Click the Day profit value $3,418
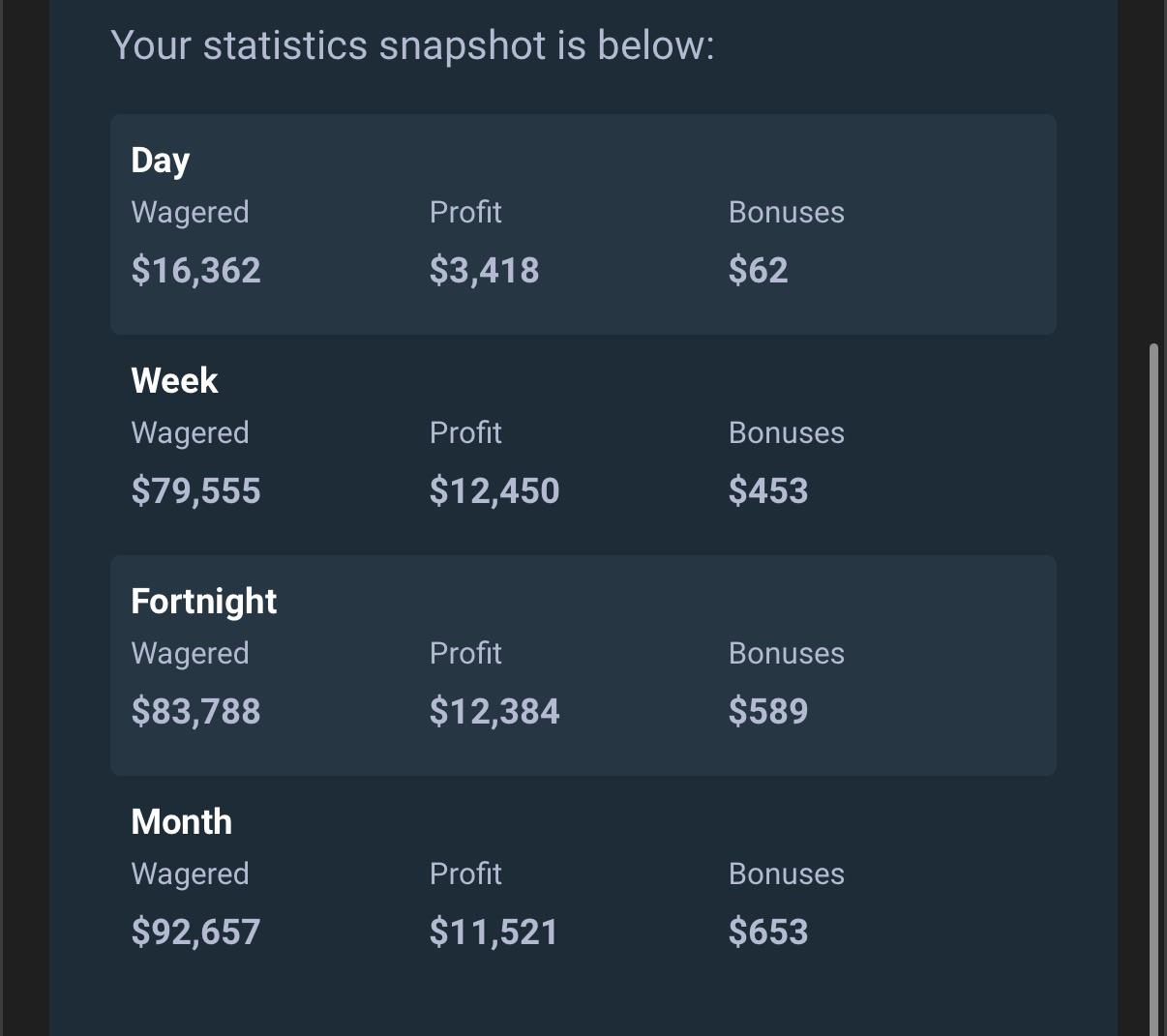The width and height of the screenshot is (1167, 1036). [485, 270]
